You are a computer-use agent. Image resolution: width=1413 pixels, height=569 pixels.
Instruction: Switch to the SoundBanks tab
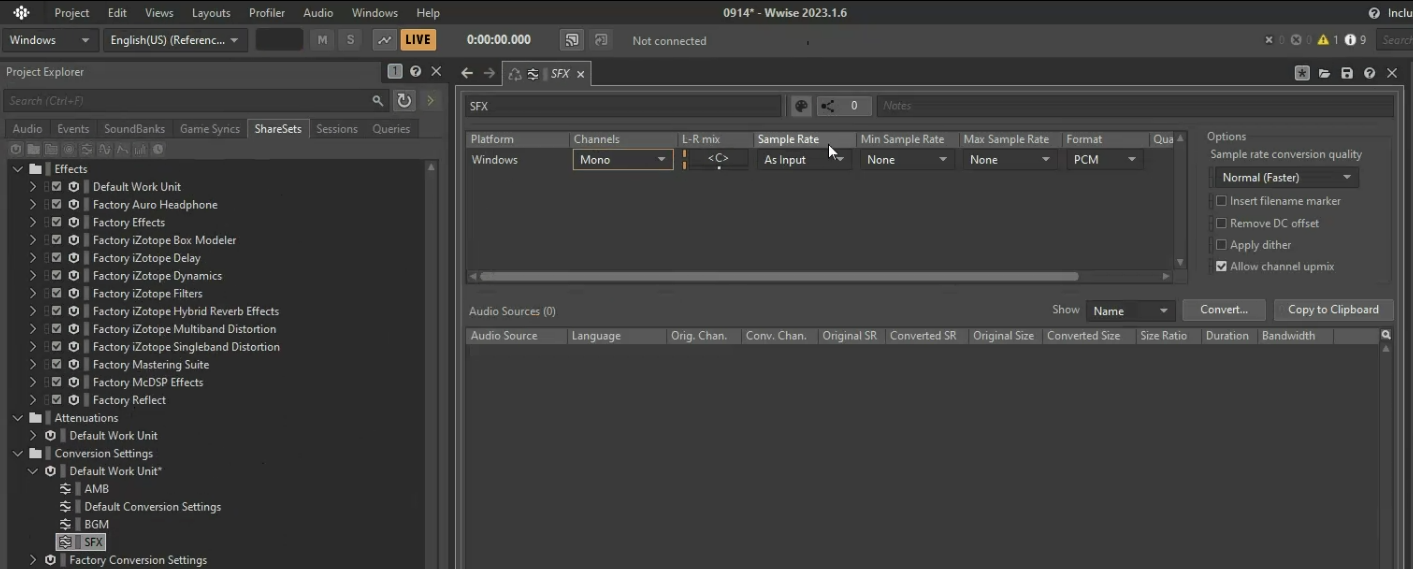tap(134, 129)
